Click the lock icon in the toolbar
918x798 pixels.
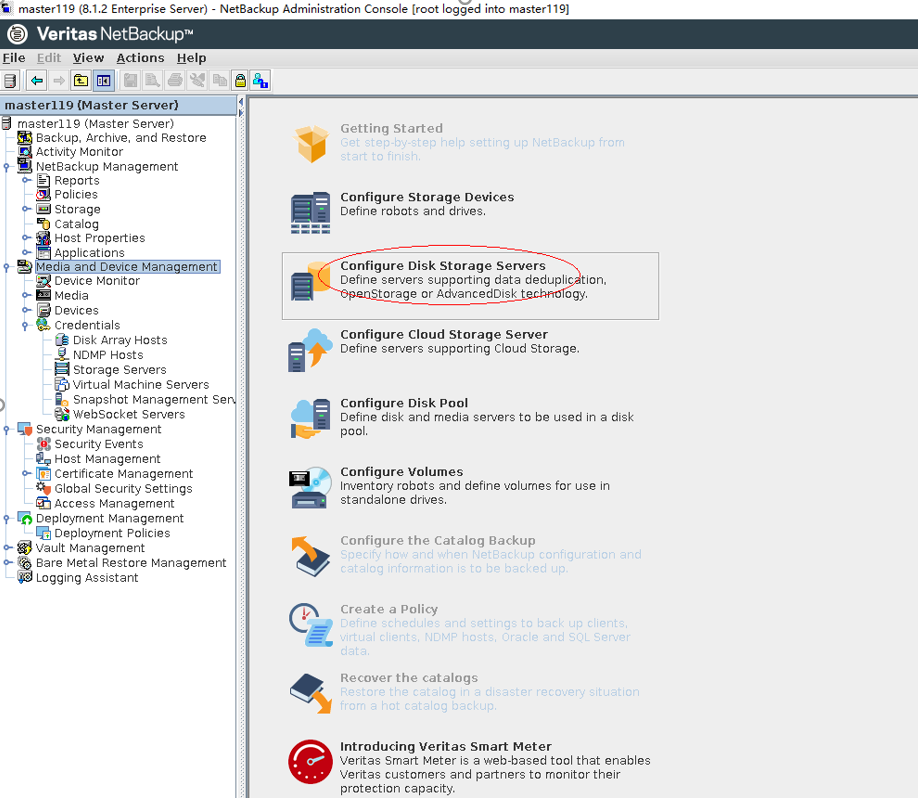click(x=240, y=81)
